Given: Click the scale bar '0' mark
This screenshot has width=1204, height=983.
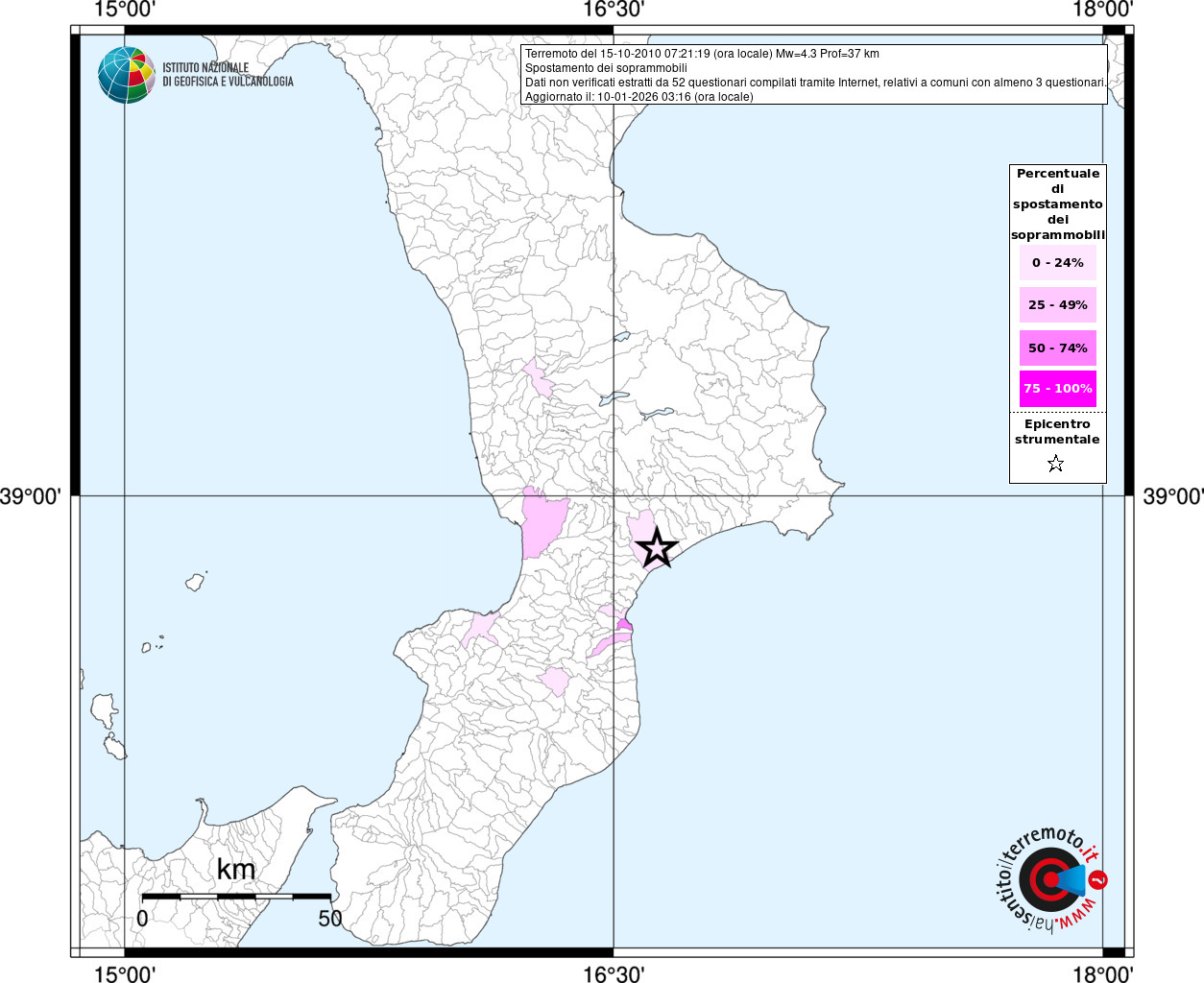Looking at the screenshot, I should point(142,919).
